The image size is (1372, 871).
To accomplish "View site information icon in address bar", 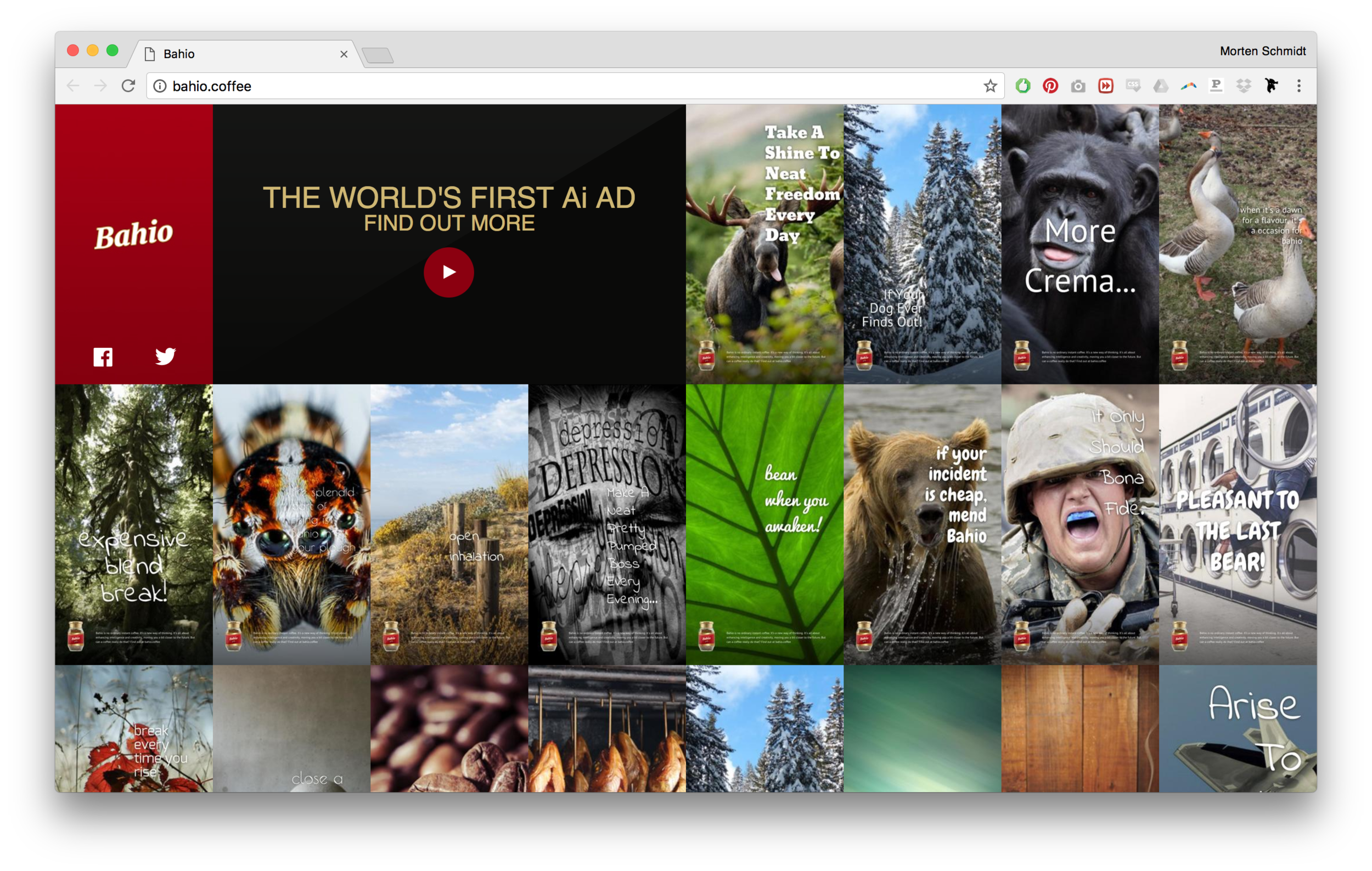I will pyautogui.click(x=160, y=86).
